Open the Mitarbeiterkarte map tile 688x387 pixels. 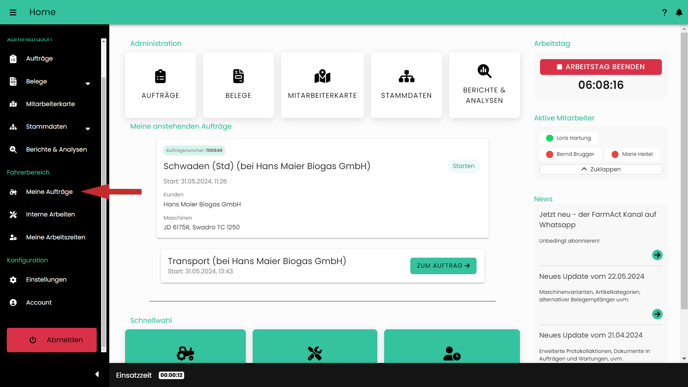(x=322, y=85)
